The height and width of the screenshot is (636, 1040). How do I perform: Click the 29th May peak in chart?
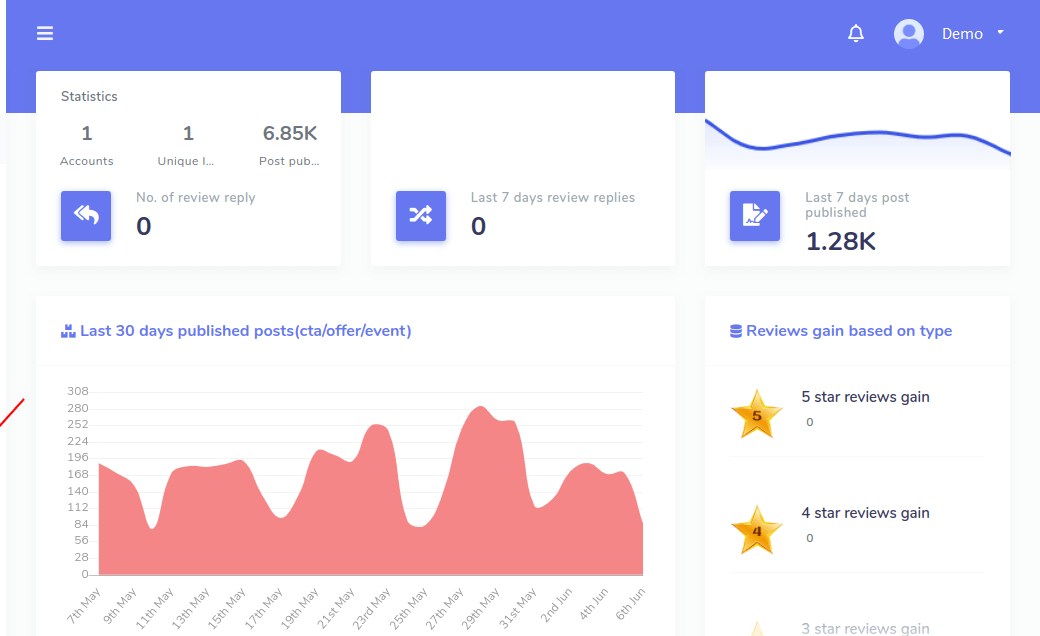pyautogui.click(x=481, y=408)
